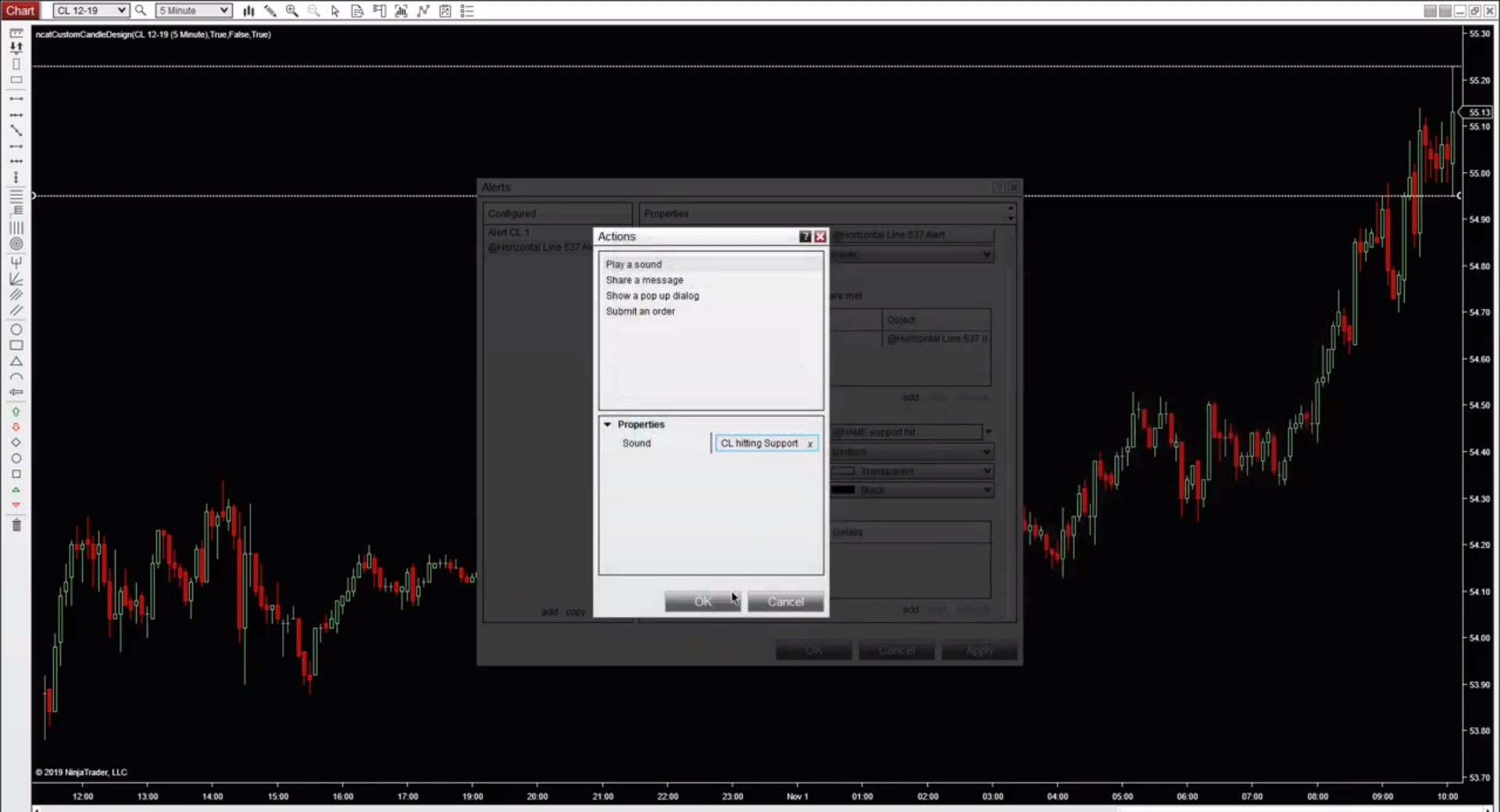Select the green arrow up drawing tool
Viewport: 1500px width, 812px height.
click(x=16, y=411)
